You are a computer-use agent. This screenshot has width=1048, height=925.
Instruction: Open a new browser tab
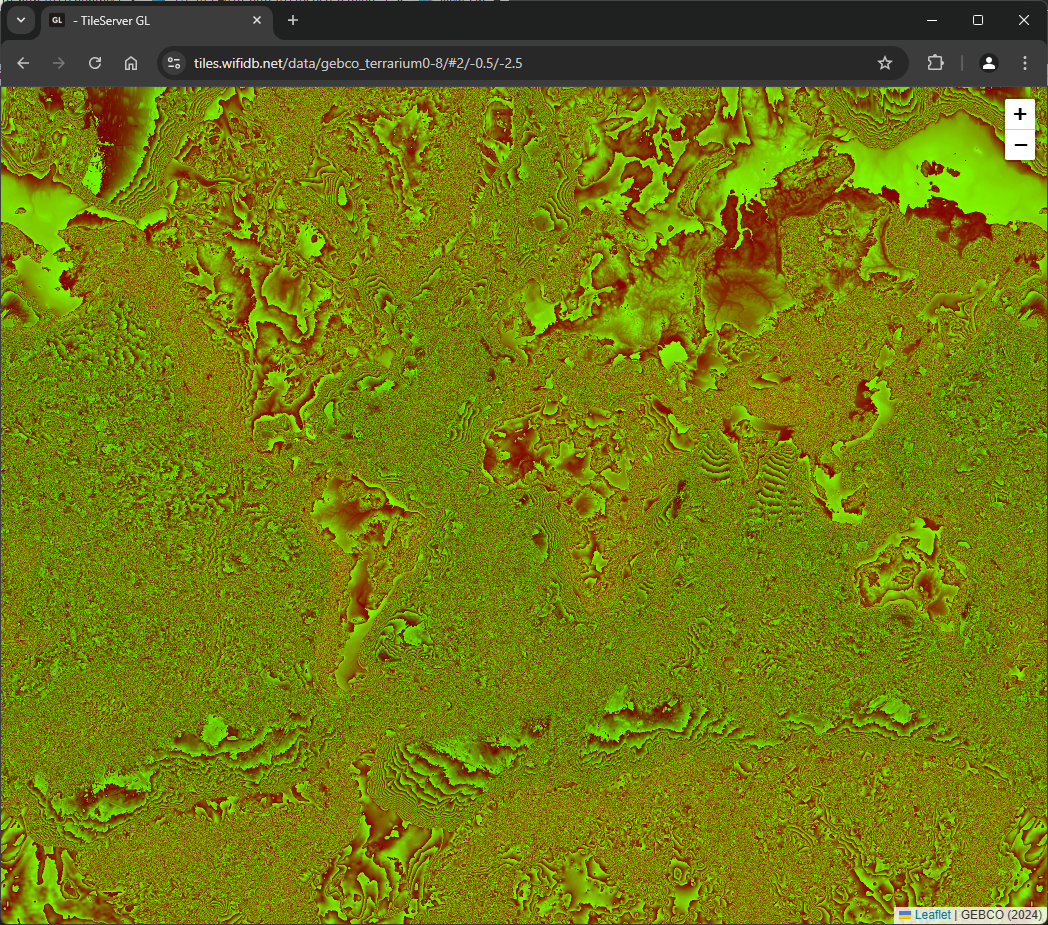(293, 20)
